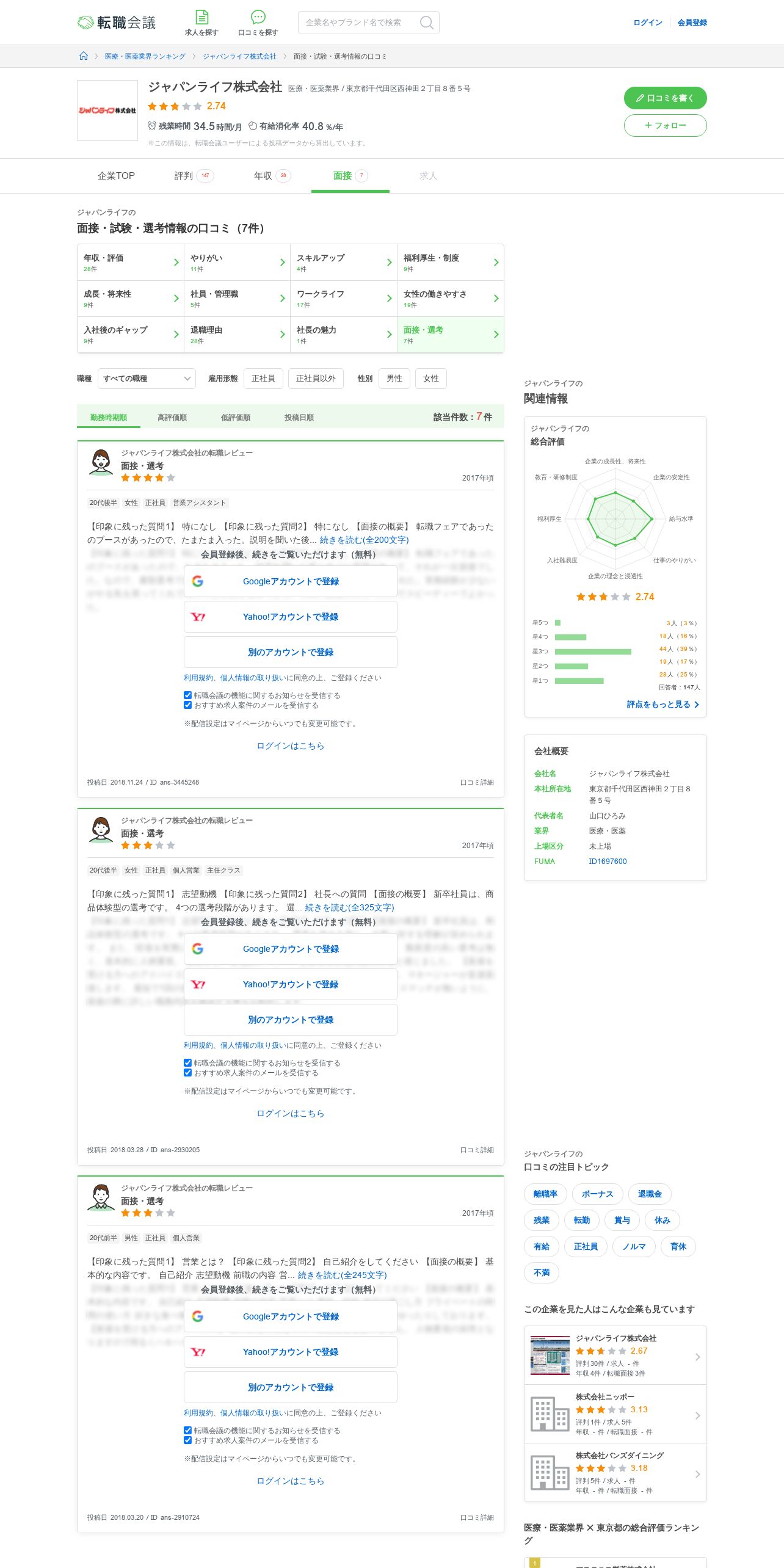Screen dimensions: 784x1568
Task: Open 求人を探す document icon
Action: coord(201,17)
